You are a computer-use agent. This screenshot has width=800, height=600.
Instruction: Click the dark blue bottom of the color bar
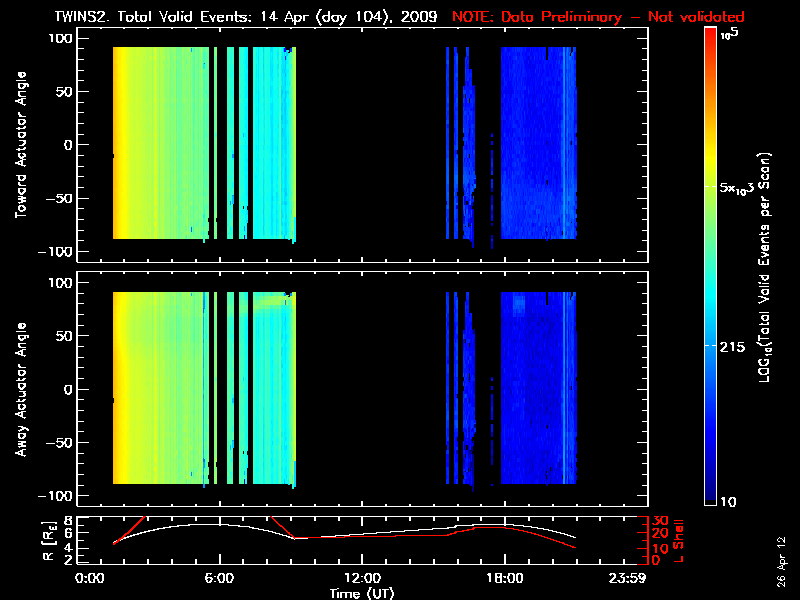tap(710, 492)
